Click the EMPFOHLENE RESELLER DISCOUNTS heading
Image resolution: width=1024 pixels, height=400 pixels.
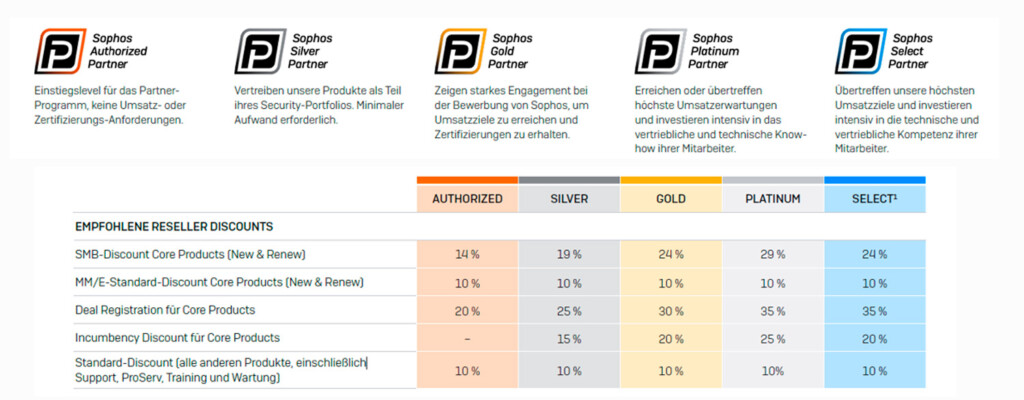[x=174, y=227]
